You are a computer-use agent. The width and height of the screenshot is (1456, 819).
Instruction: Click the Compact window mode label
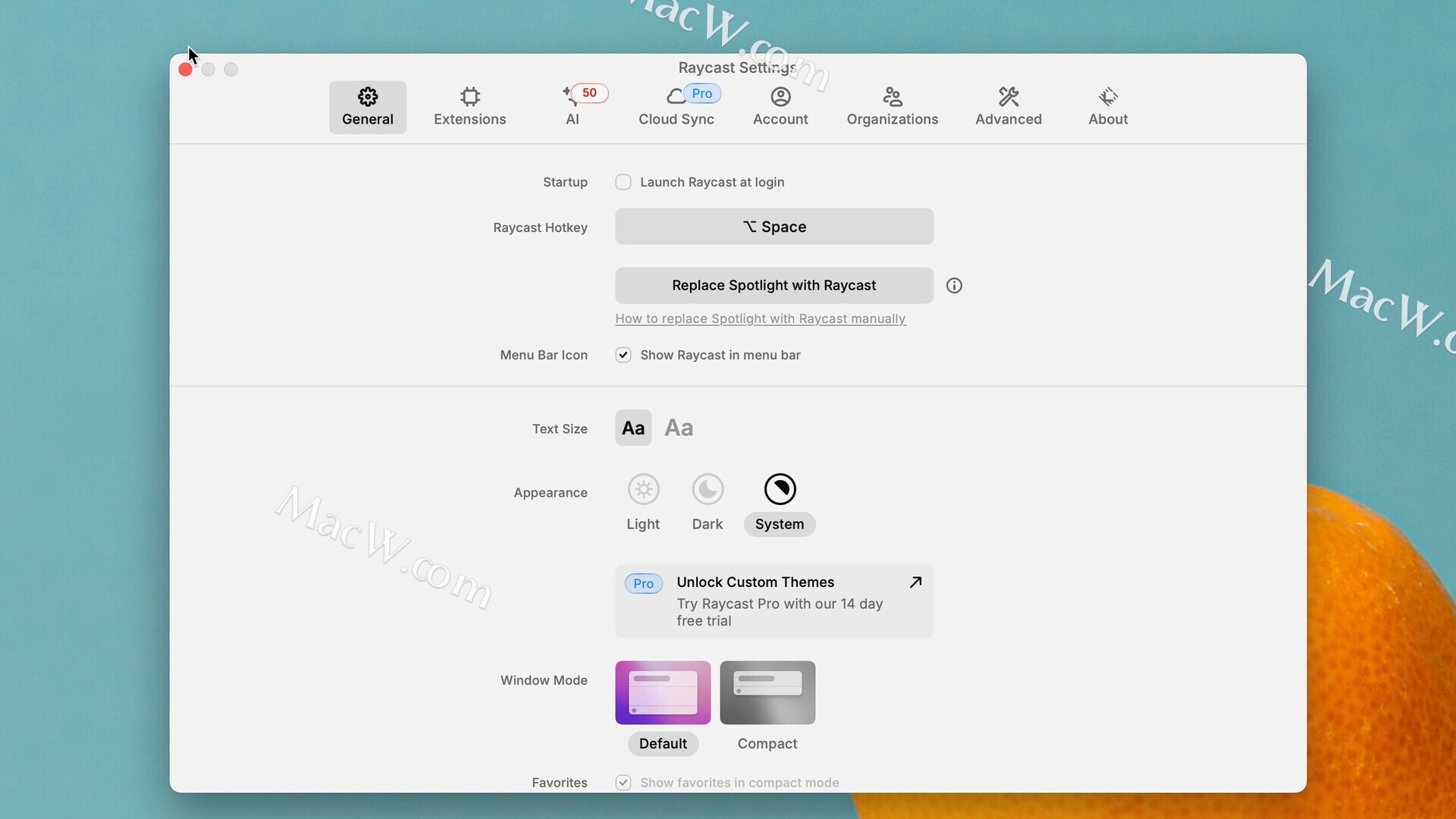pos(767,744)
